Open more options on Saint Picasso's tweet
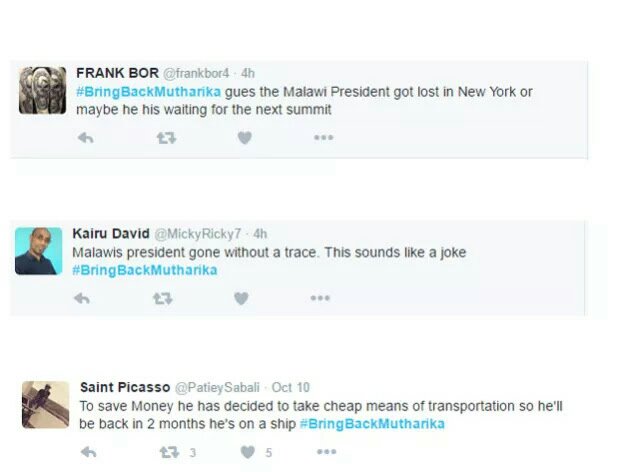The height and width of the screenshot is (472, 620). [x=326, y=452]
